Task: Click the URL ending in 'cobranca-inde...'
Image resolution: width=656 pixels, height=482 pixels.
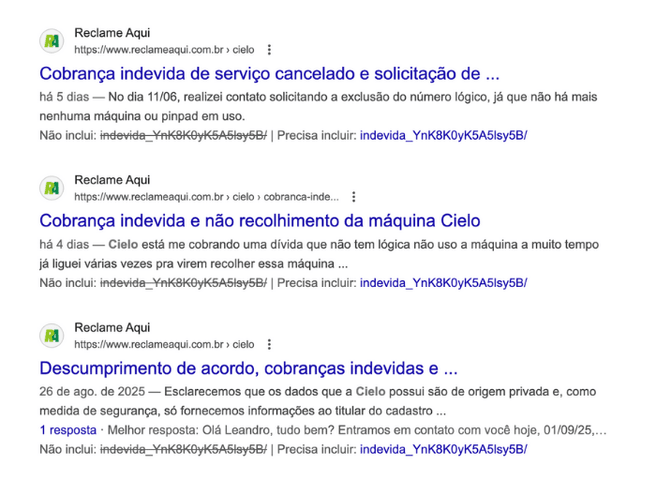Action: coord(207,197)
